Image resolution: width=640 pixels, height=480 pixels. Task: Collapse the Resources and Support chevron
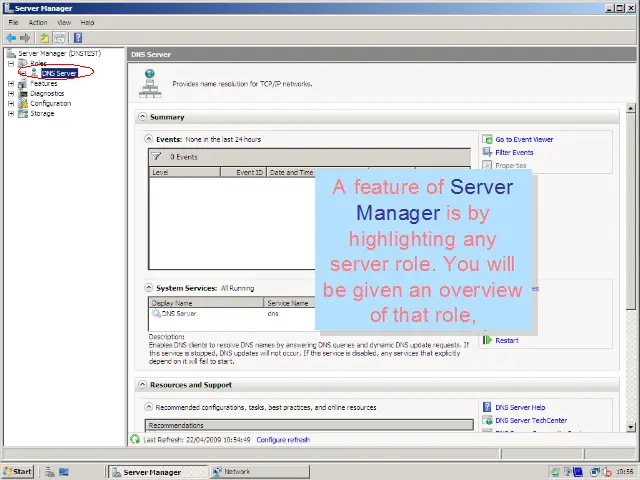tap(142, 384)
